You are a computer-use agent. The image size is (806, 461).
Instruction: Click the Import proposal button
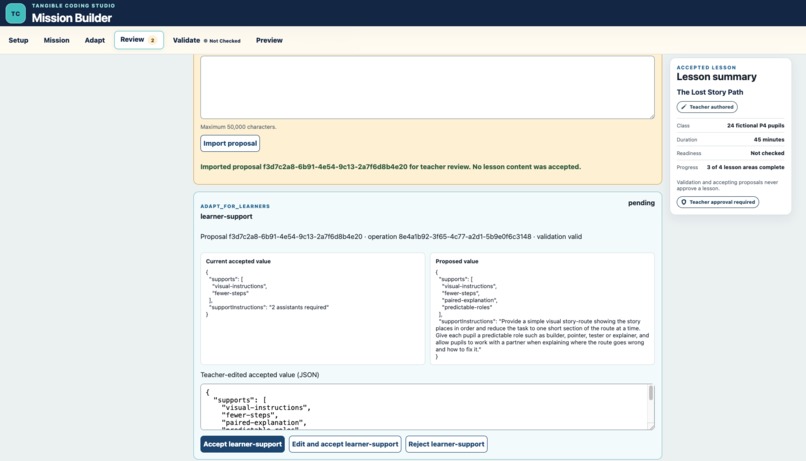pos(230,143)
